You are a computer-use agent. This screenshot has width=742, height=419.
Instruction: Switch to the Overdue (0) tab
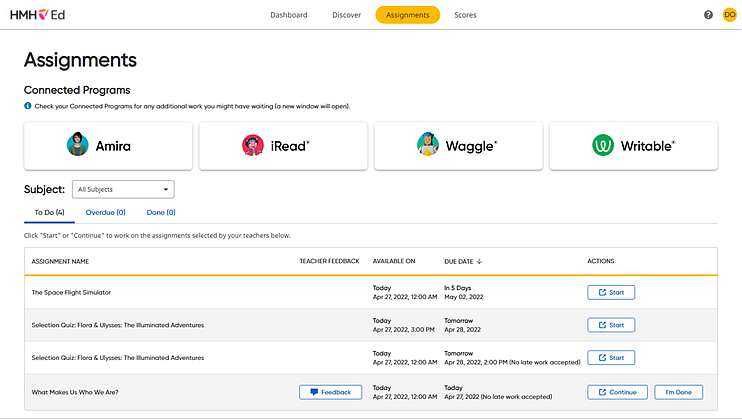[x=106, y=213]
